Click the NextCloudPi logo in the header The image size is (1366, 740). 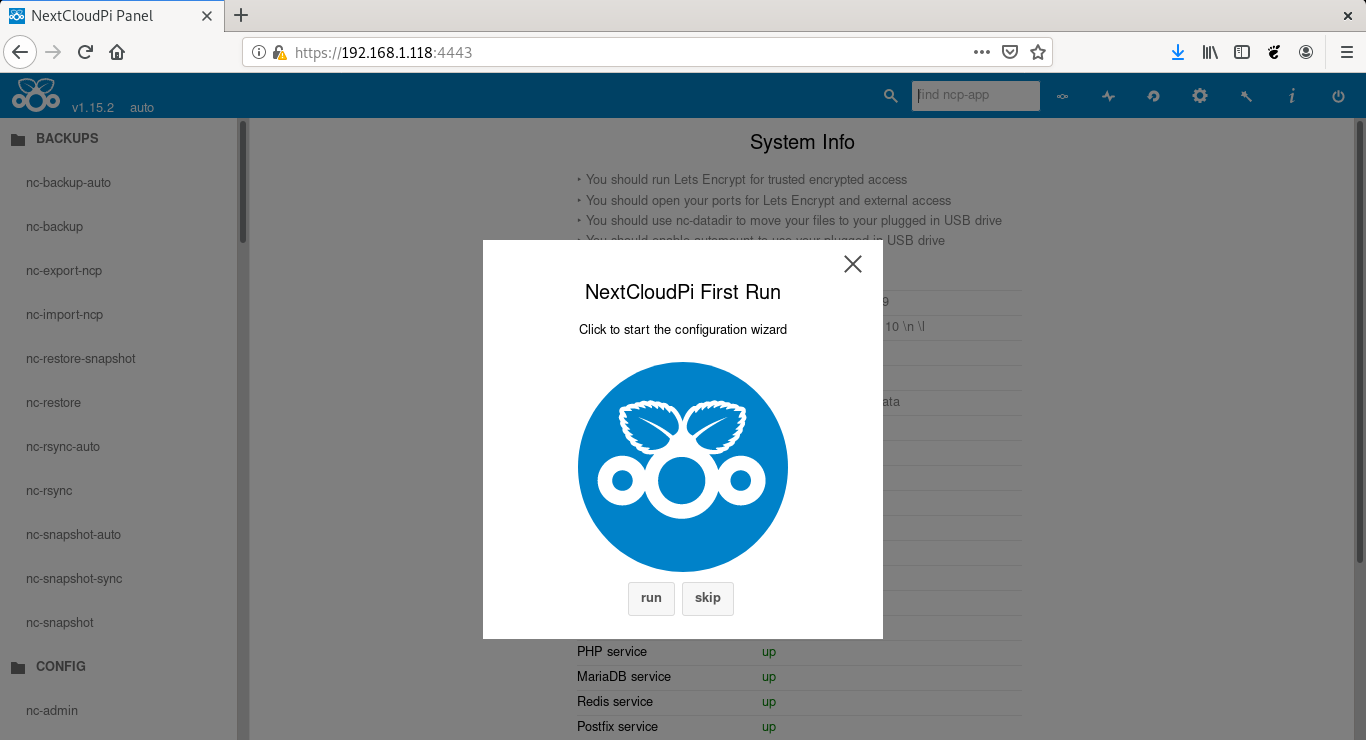[36, 93]
